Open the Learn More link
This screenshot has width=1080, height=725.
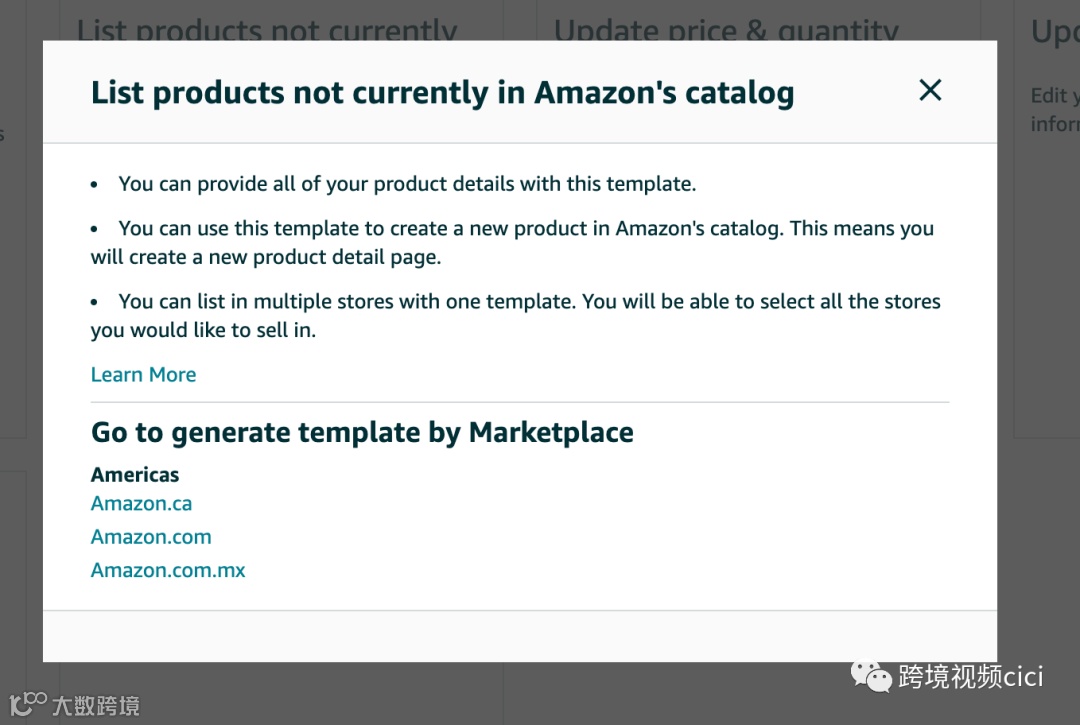(x=143, y=375)
